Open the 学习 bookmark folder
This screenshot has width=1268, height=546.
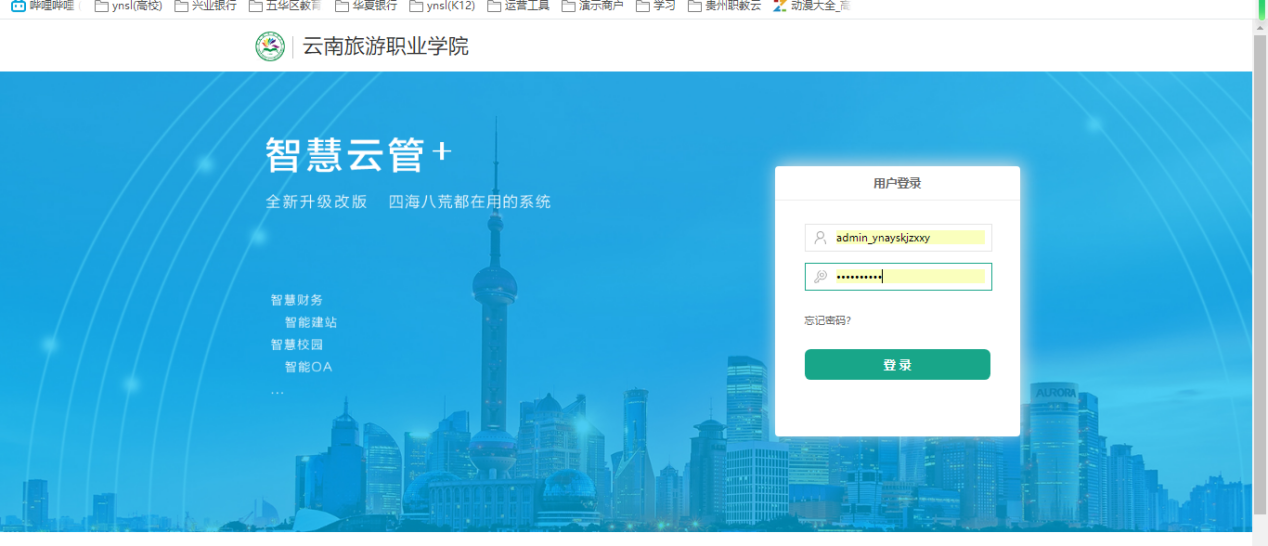click(x=656, y=6)
